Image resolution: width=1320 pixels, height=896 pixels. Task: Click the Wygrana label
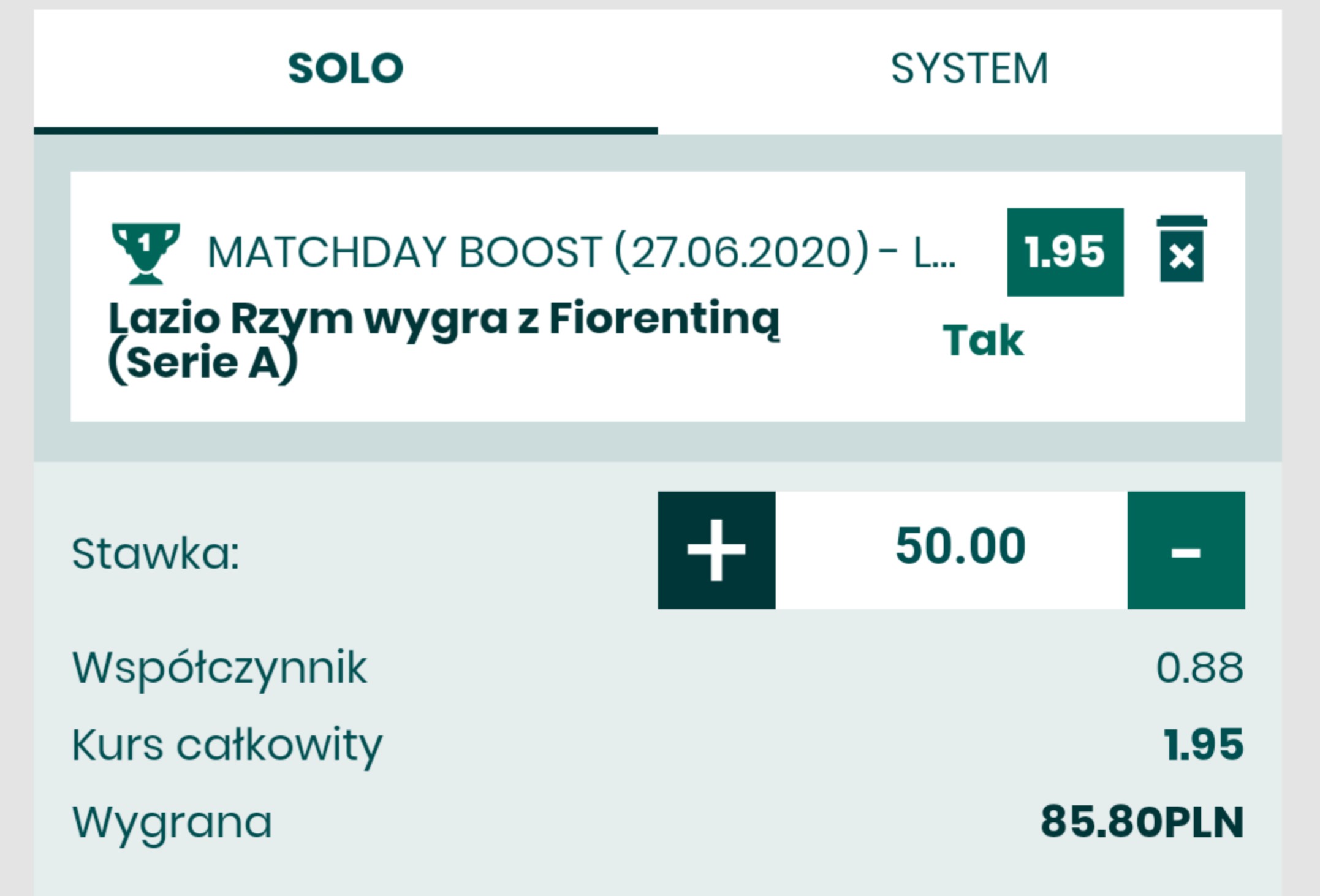tap(172, 822)
